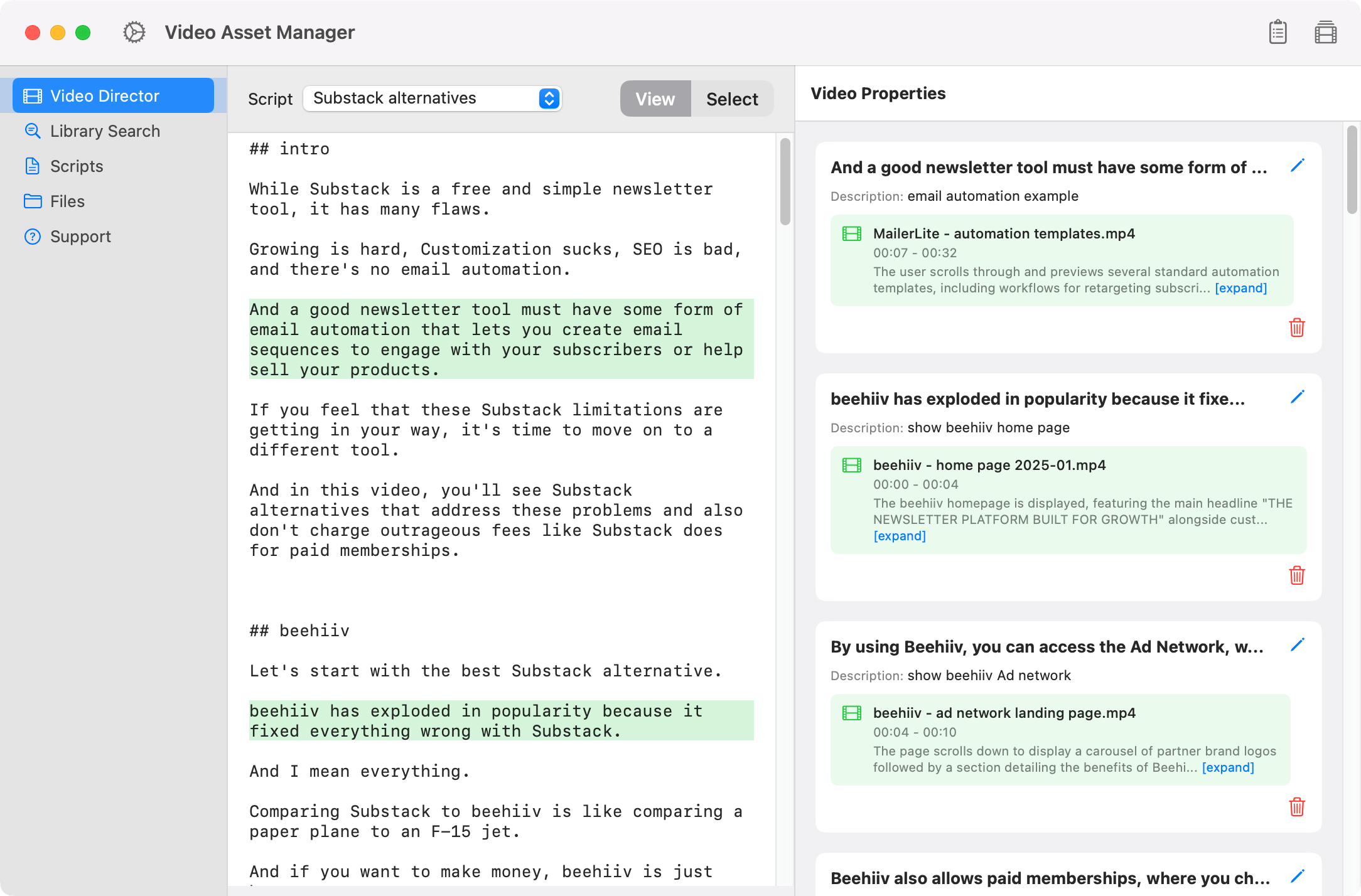This screenshot has height=896, width=1361.
Task: Expand the beehiiv home page clip description
Action: [899, 536]
